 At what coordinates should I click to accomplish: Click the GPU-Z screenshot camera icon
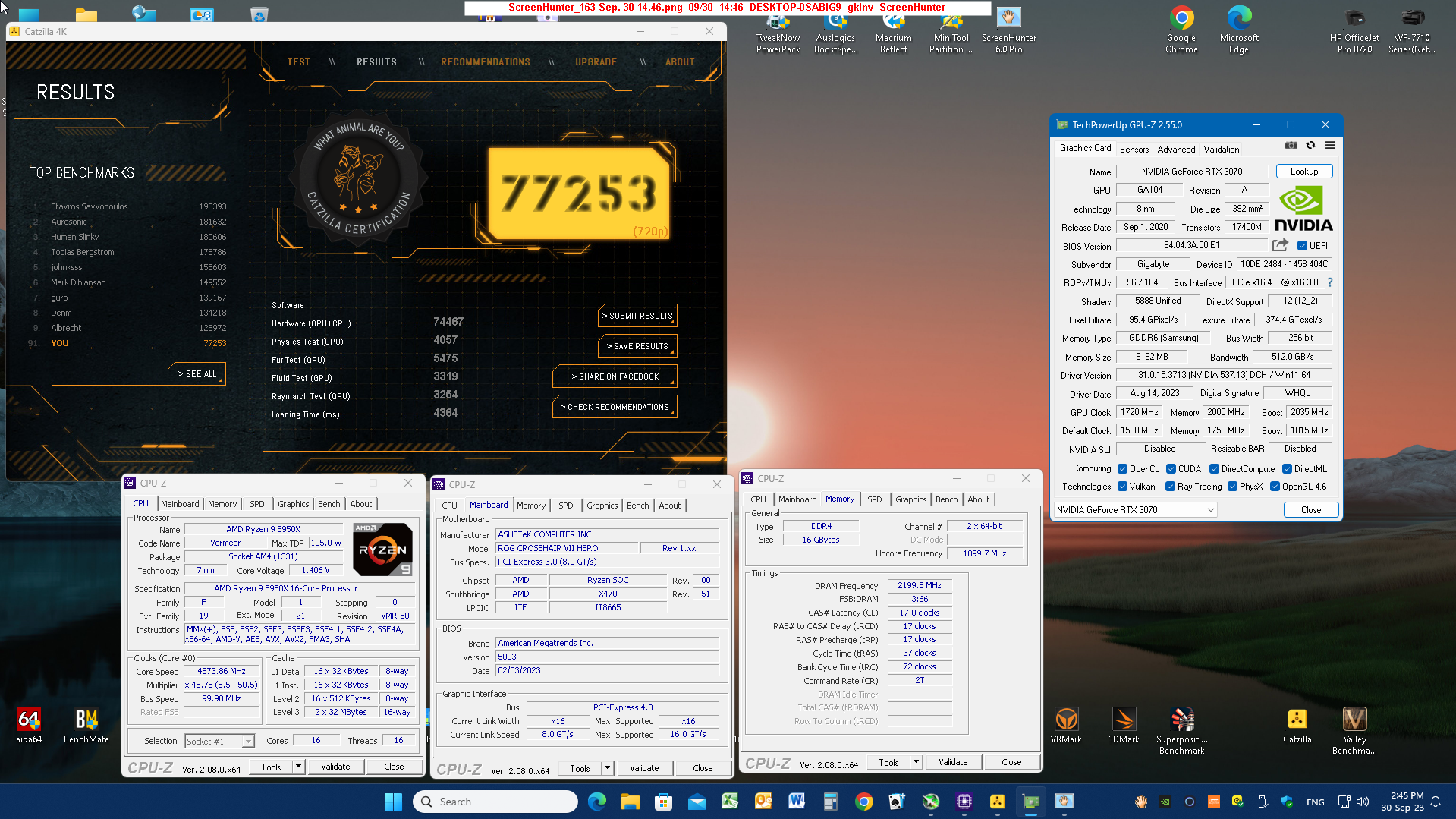(1291, 146)
